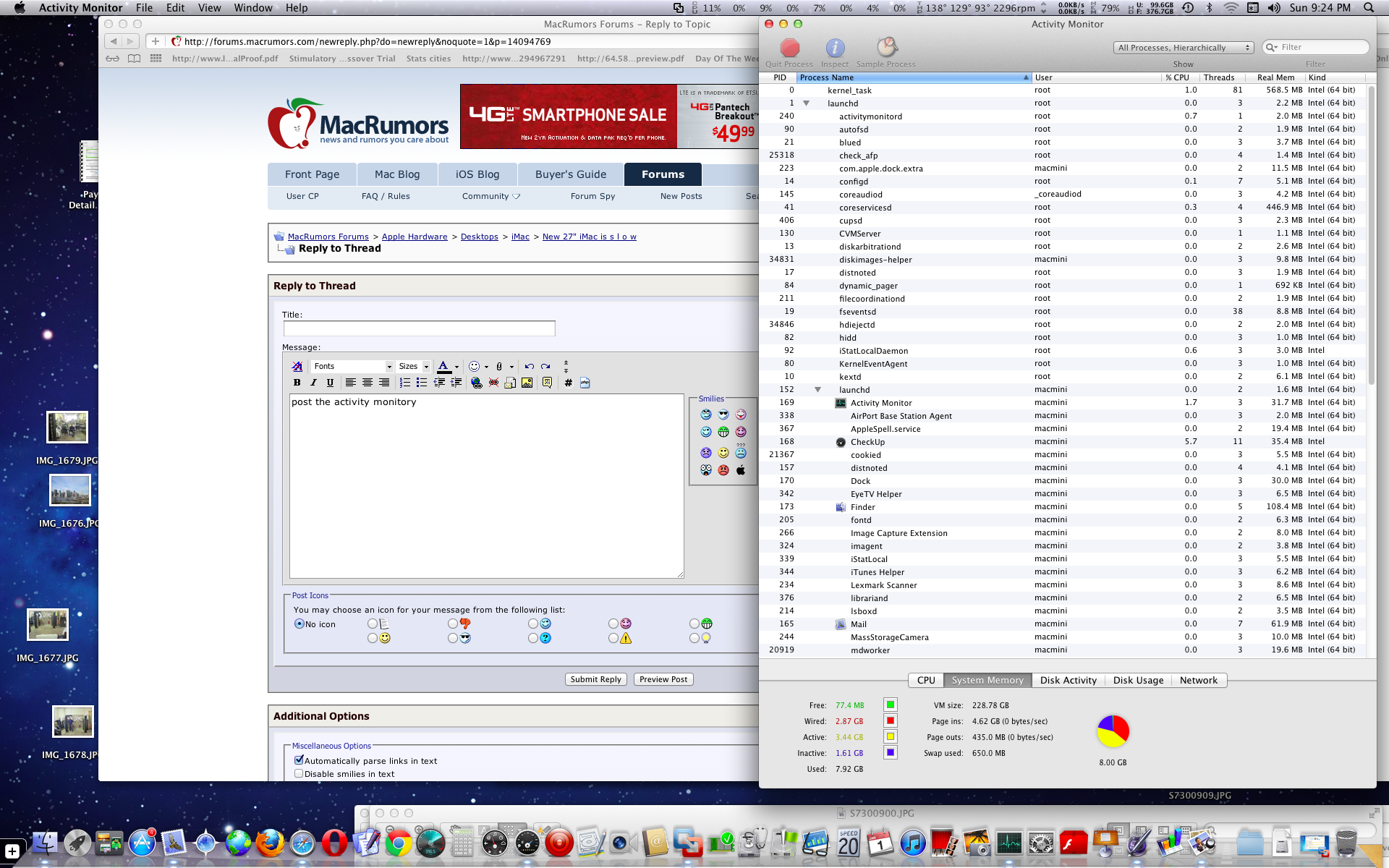Open Firefox from the Dock
This screenshot has width=1389, height=868.
[271, 843]
